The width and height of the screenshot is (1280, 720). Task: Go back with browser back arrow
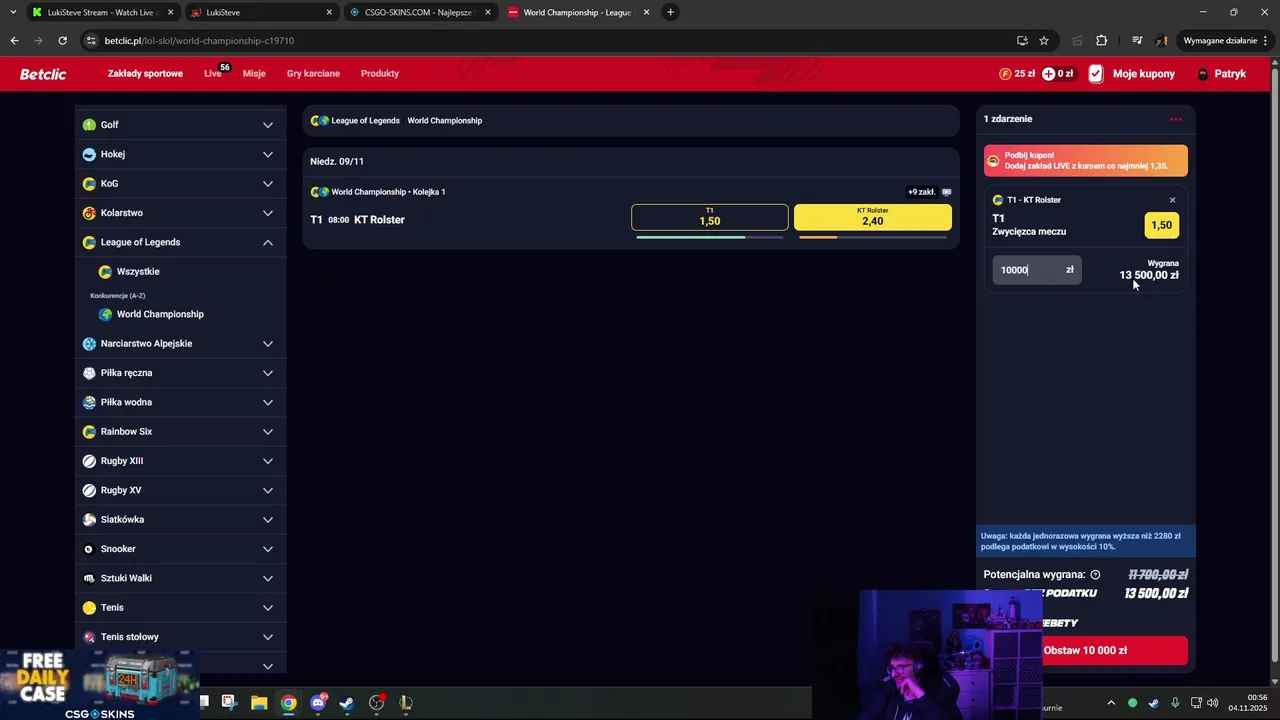14,41
